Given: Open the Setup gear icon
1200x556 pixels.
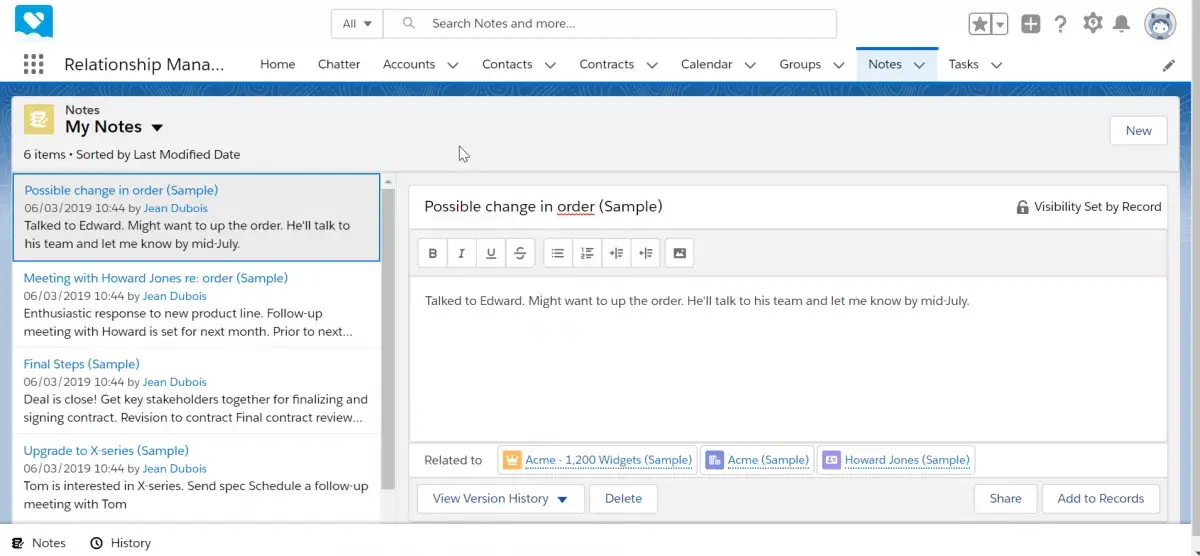Looking at the screenshot, I should [x=1092, y=23].
